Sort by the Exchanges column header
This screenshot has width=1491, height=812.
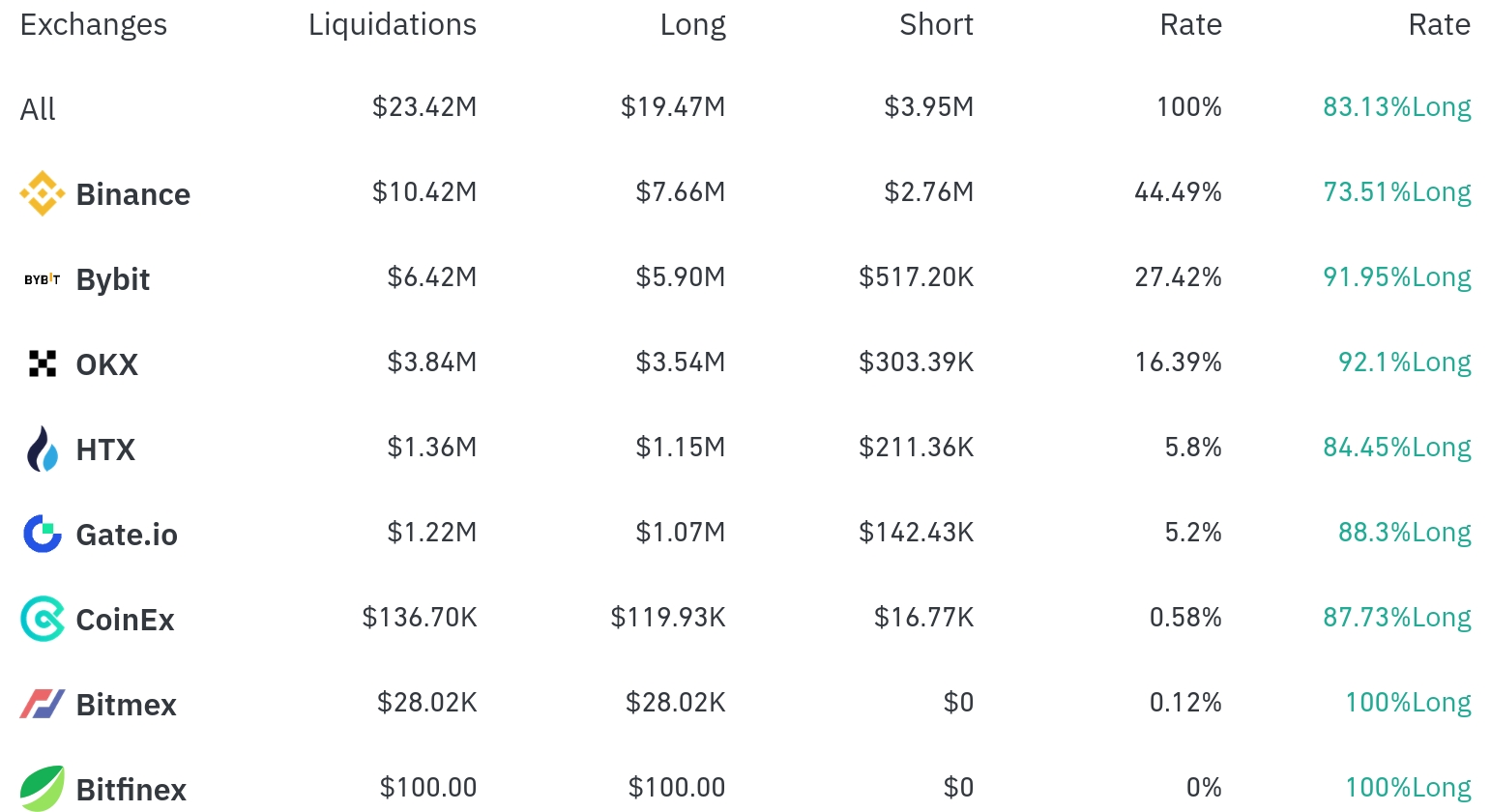(x=94, y=25)
